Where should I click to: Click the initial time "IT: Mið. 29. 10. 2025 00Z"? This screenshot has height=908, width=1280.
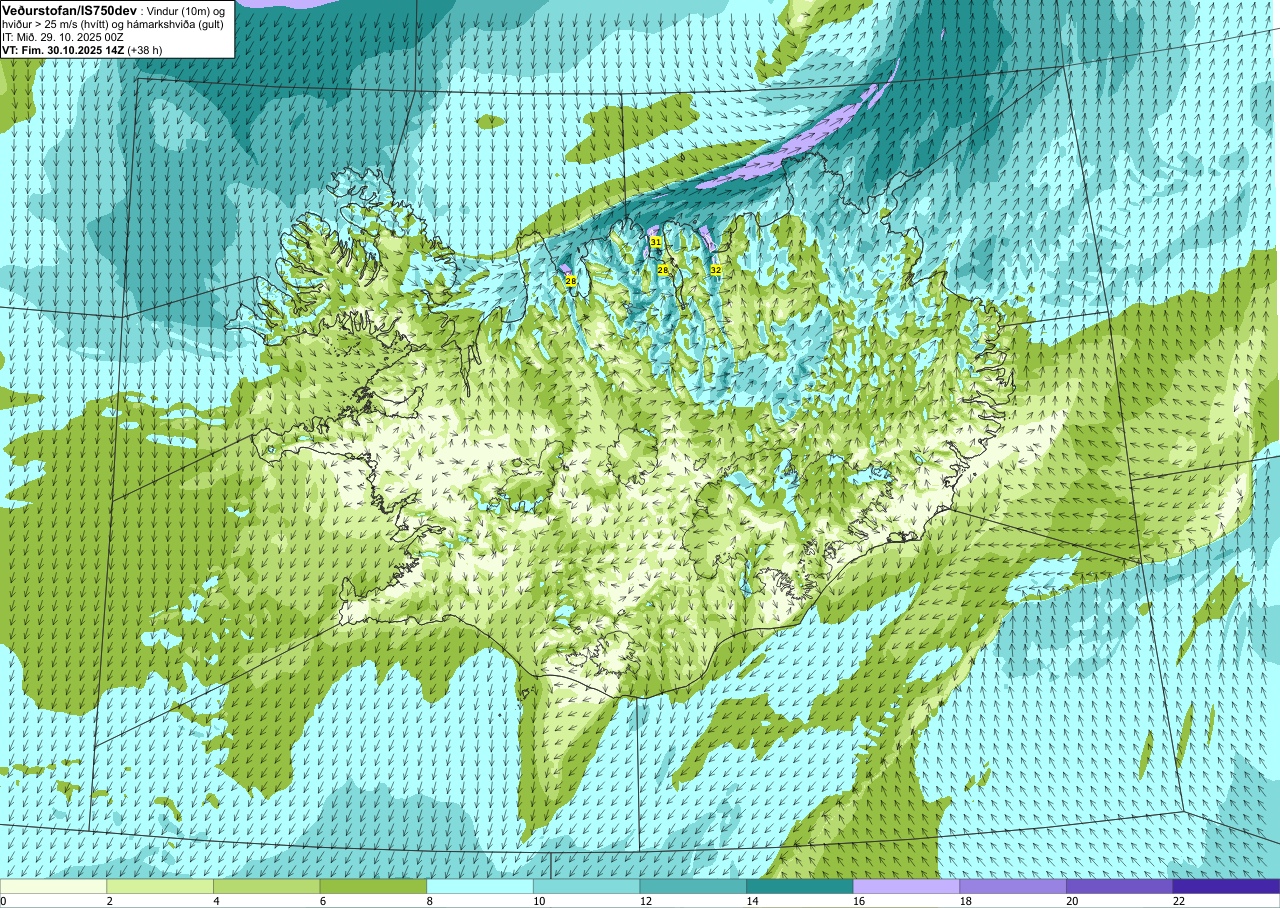click(63, 37)
